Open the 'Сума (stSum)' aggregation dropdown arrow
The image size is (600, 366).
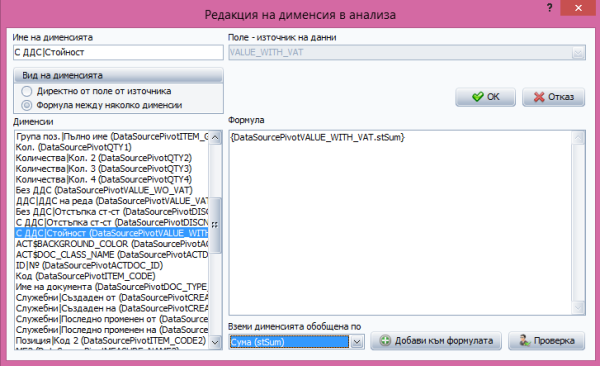pos(357,341)
